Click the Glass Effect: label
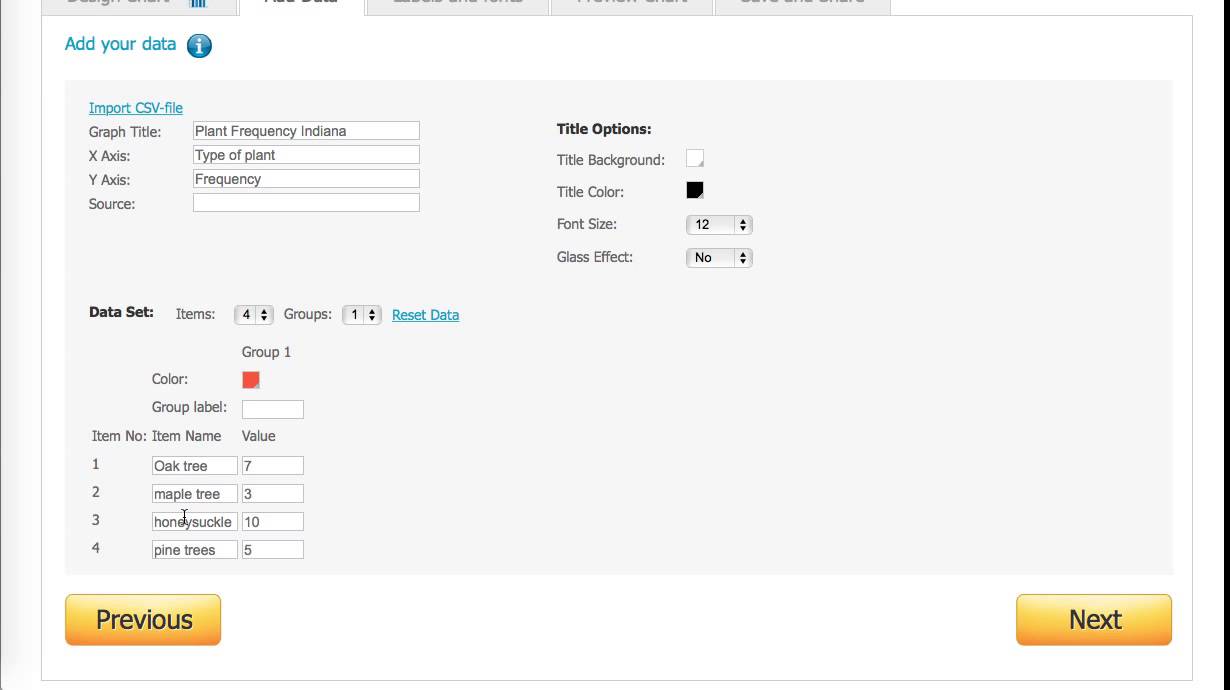Image resolution: width=1230 pixels, height=690 pixels. (595, 257)
